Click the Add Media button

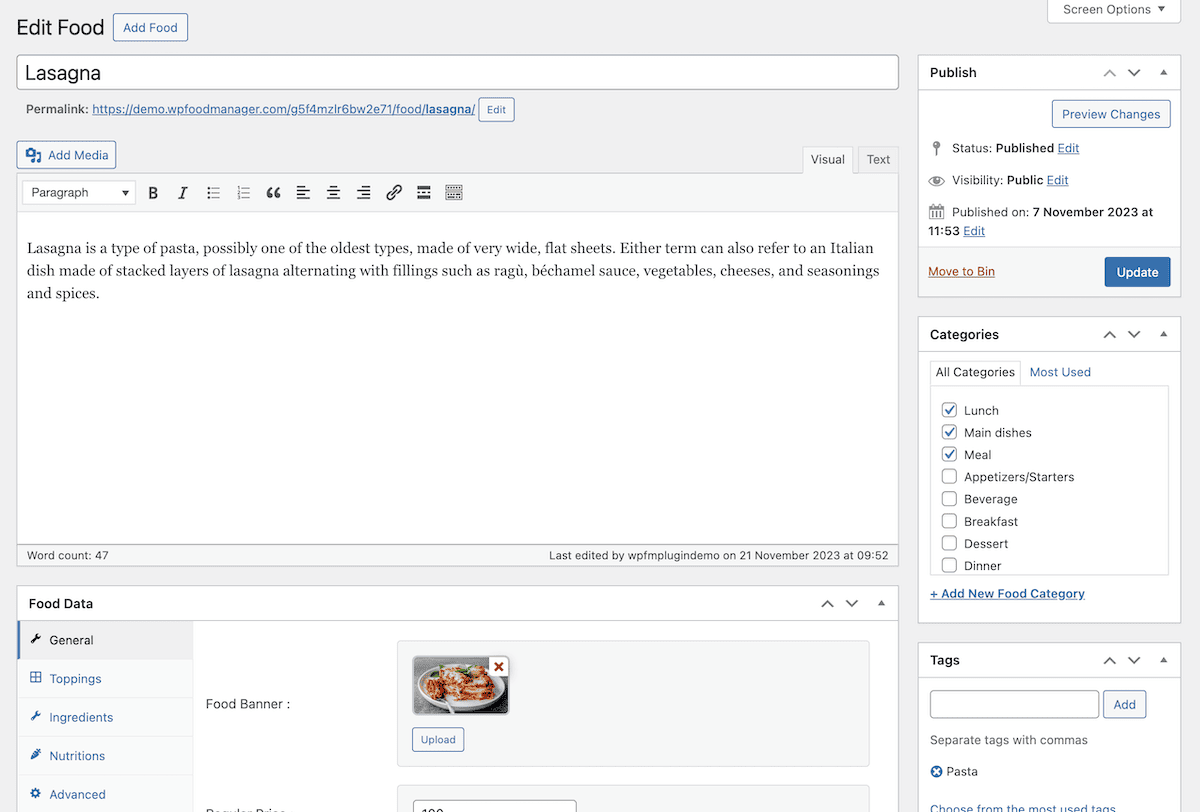pos(67,155)
